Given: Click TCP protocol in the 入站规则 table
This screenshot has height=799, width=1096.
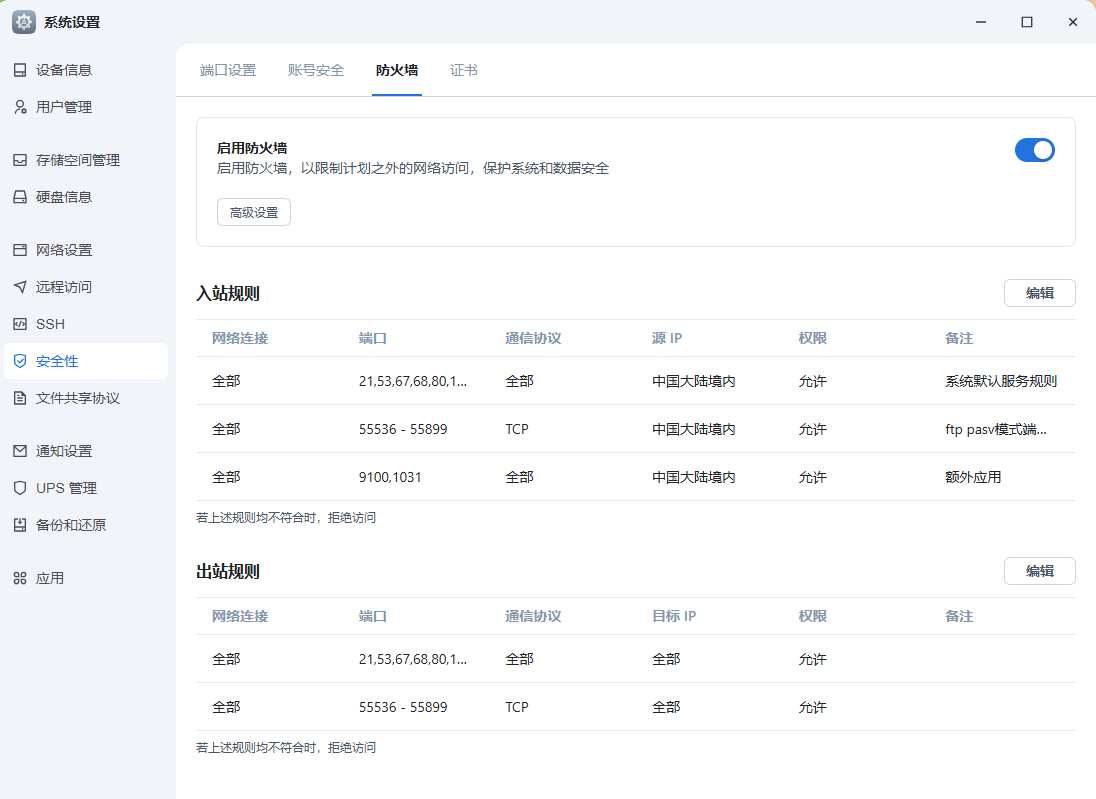Looking at the screenshot, I should 517,429.
